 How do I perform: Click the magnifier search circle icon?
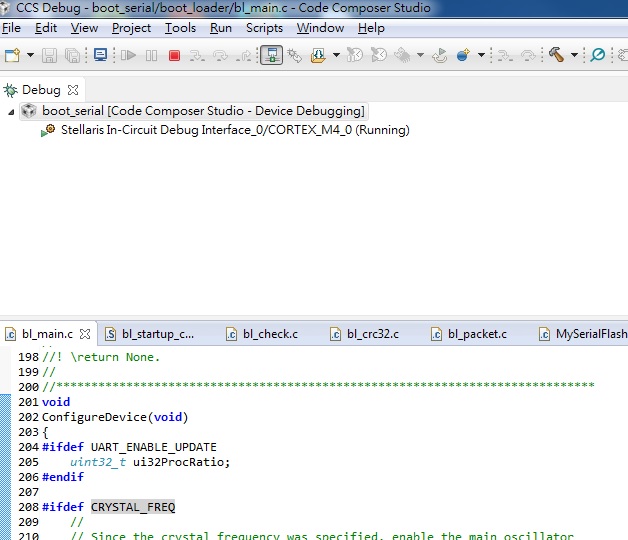598,55
